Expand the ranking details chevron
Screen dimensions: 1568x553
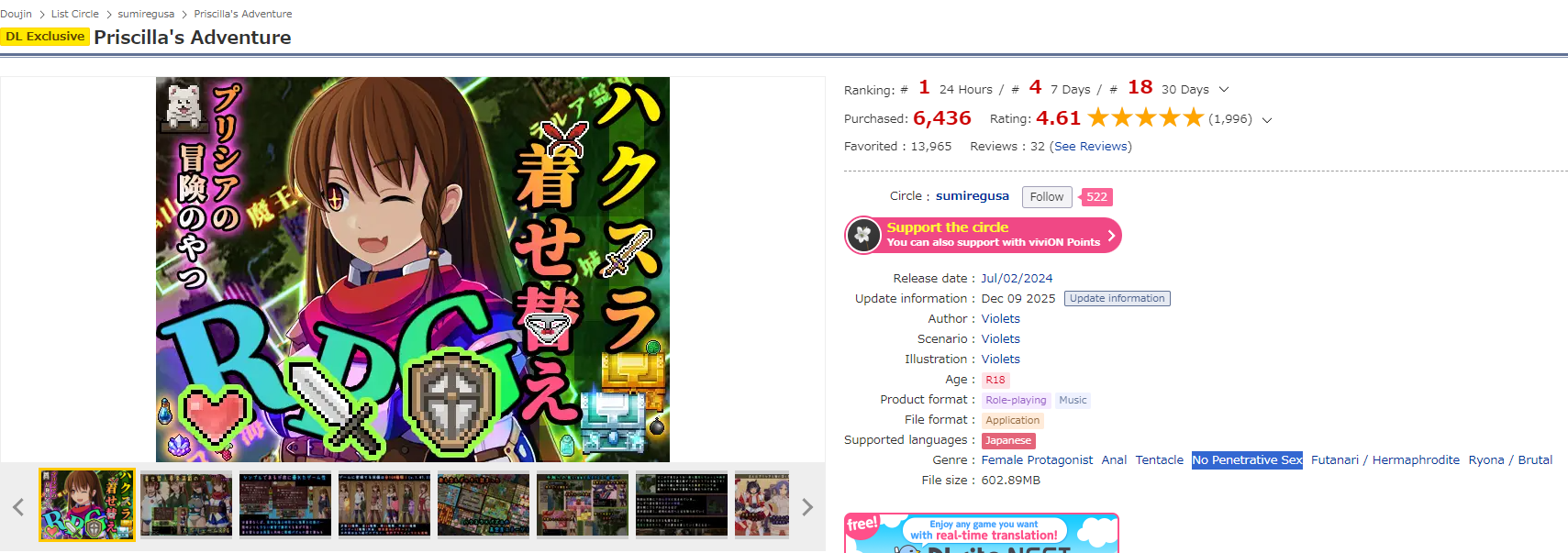pos(1224,90)
